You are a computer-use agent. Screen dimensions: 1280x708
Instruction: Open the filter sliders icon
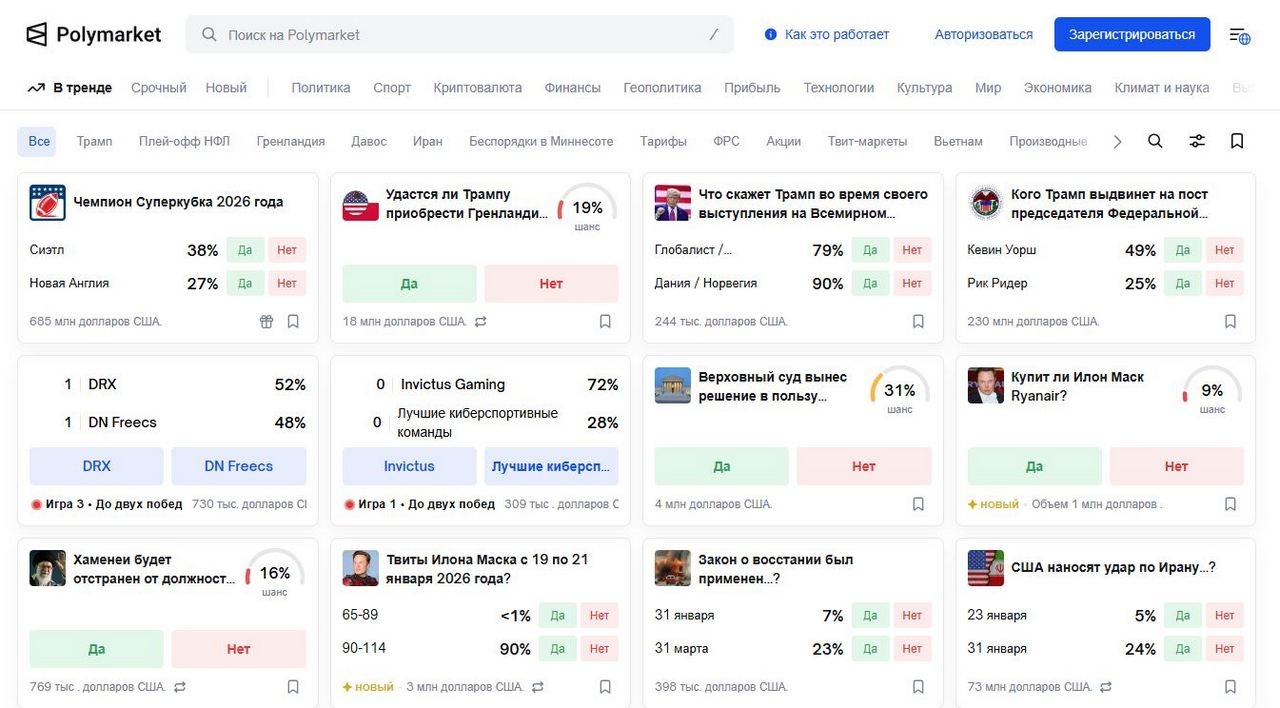click(x=1196, y=141)
